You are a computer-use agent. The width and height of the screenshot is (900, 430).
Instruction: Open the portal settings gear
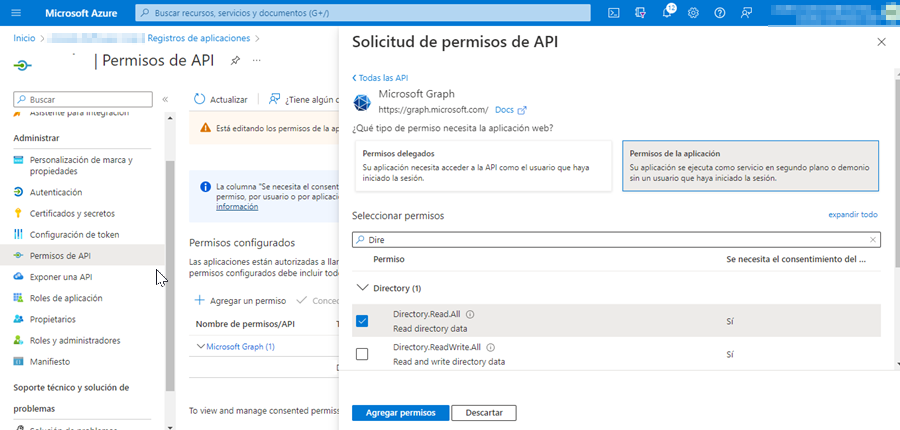coord(693,13)
